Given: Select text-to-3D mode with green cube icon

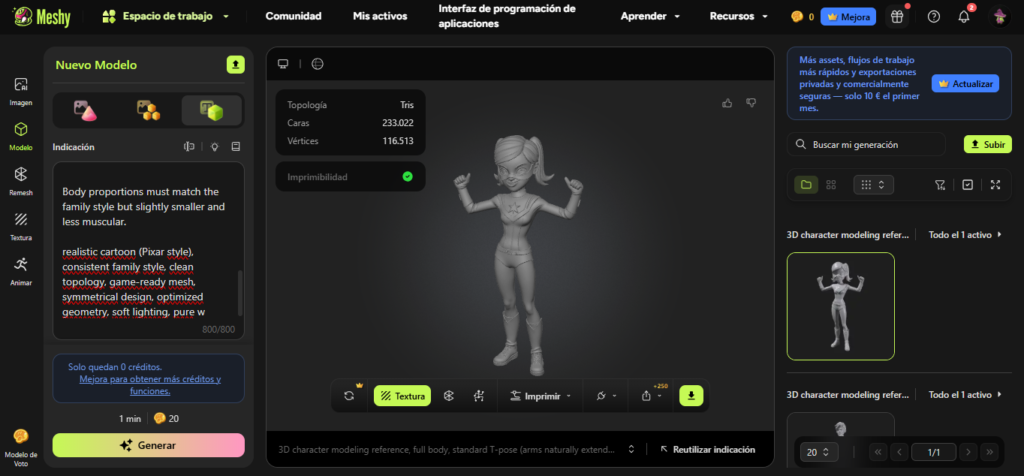Looking at the screenshot, I should 212,110.
